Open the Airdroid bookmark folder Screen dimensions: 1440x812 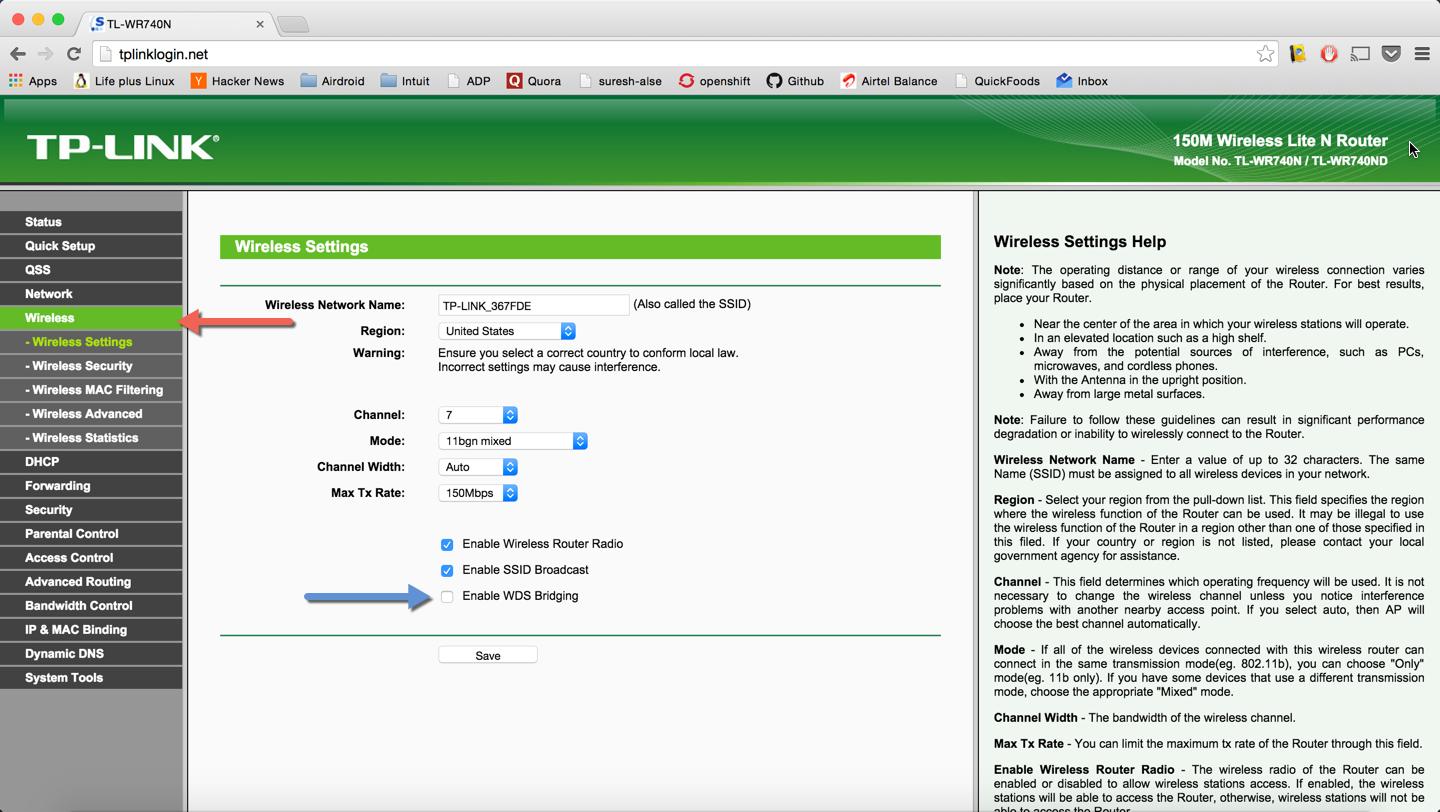(x=332, y=81)
